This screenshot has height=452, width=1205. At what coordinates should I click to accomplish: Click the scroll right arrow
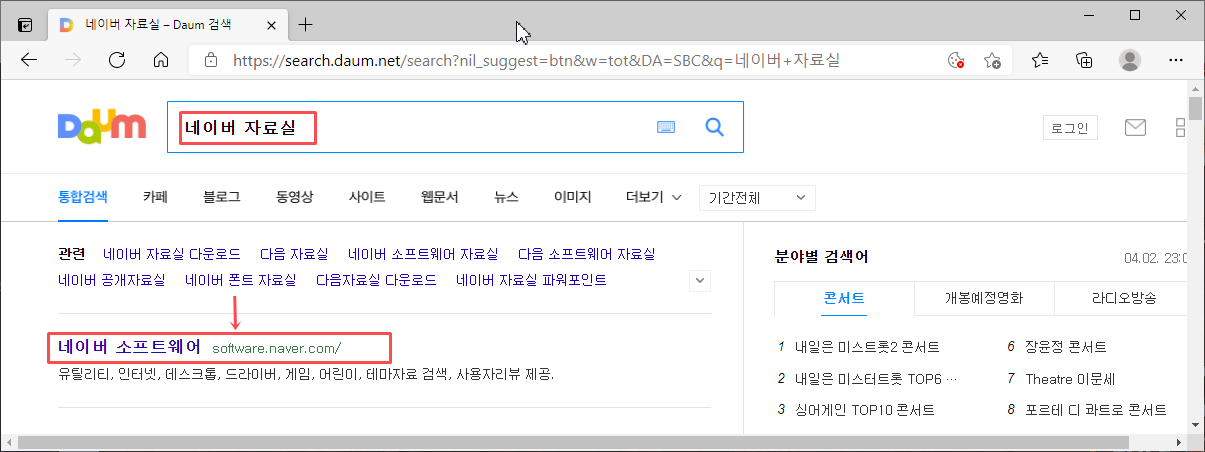pos(1178,442)
